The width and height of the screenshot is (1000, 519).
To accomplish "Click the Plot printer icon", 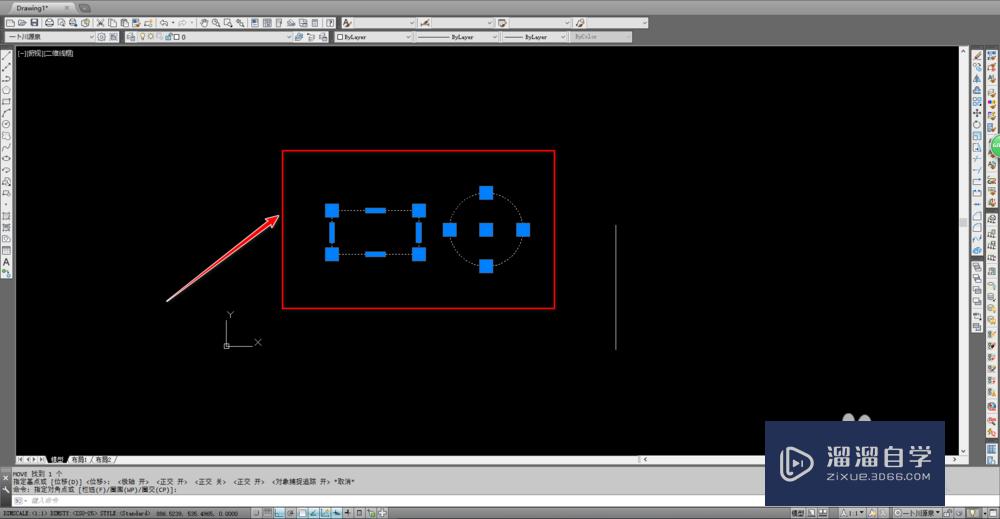I will [x=49, y=23].
